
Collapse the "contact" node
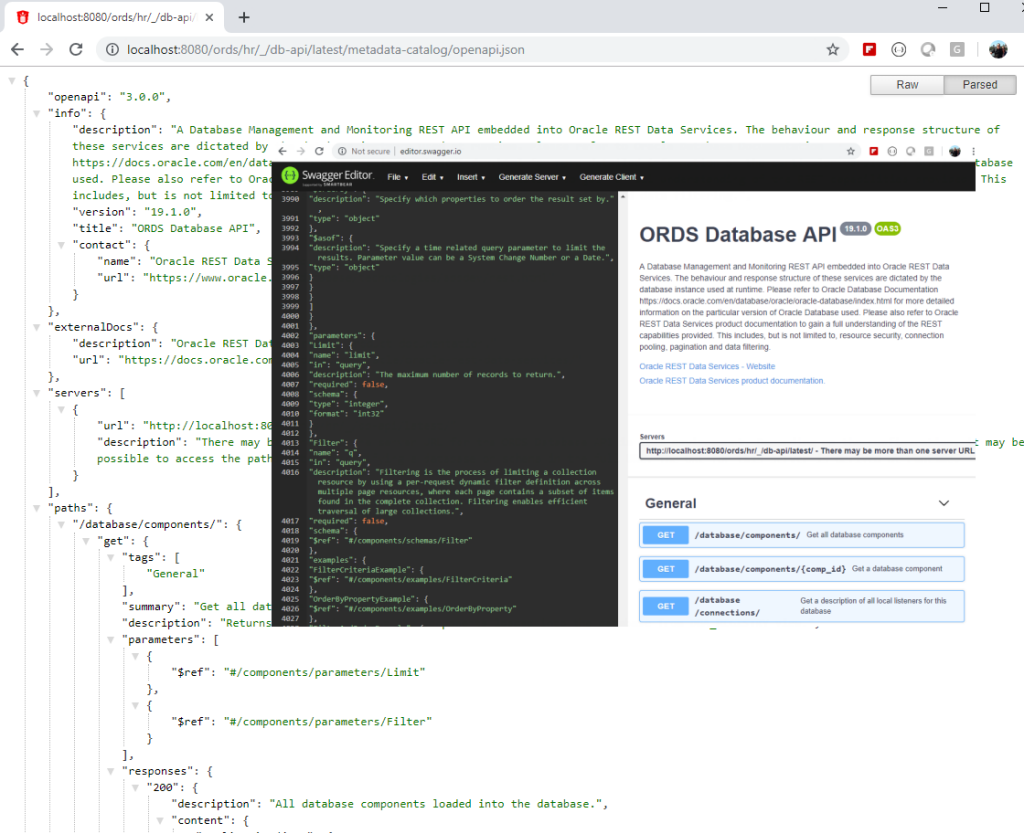[x=61, y=245]
